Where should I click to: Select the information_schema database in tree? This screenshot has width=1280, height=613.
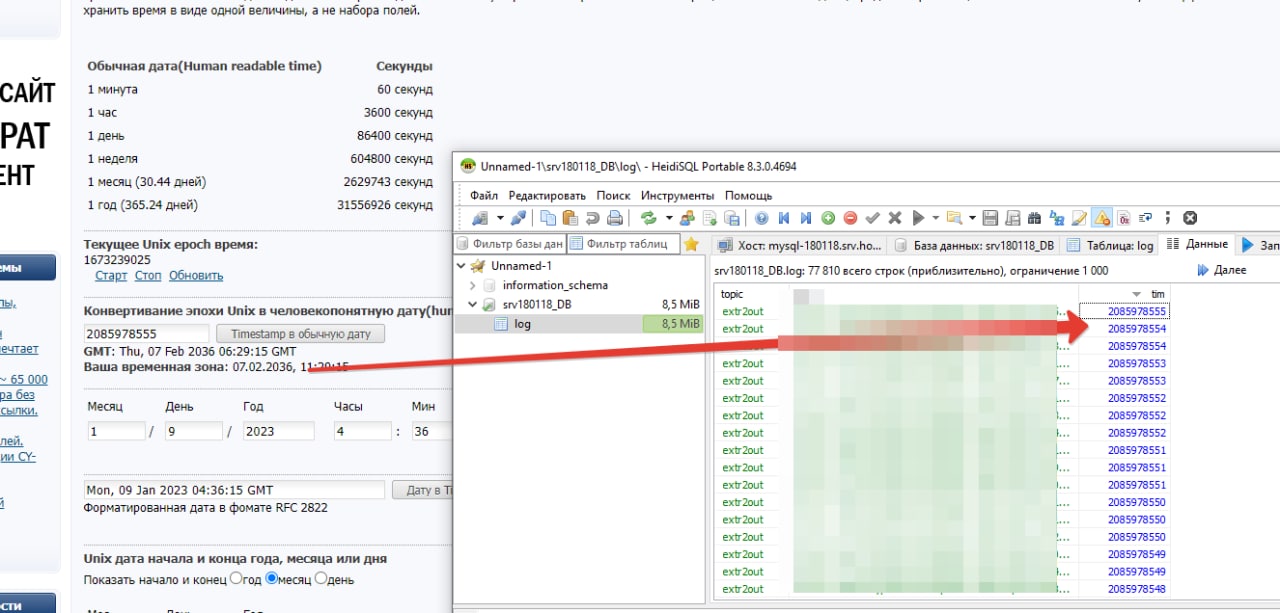pyautogui.click(x=555, y=285)
